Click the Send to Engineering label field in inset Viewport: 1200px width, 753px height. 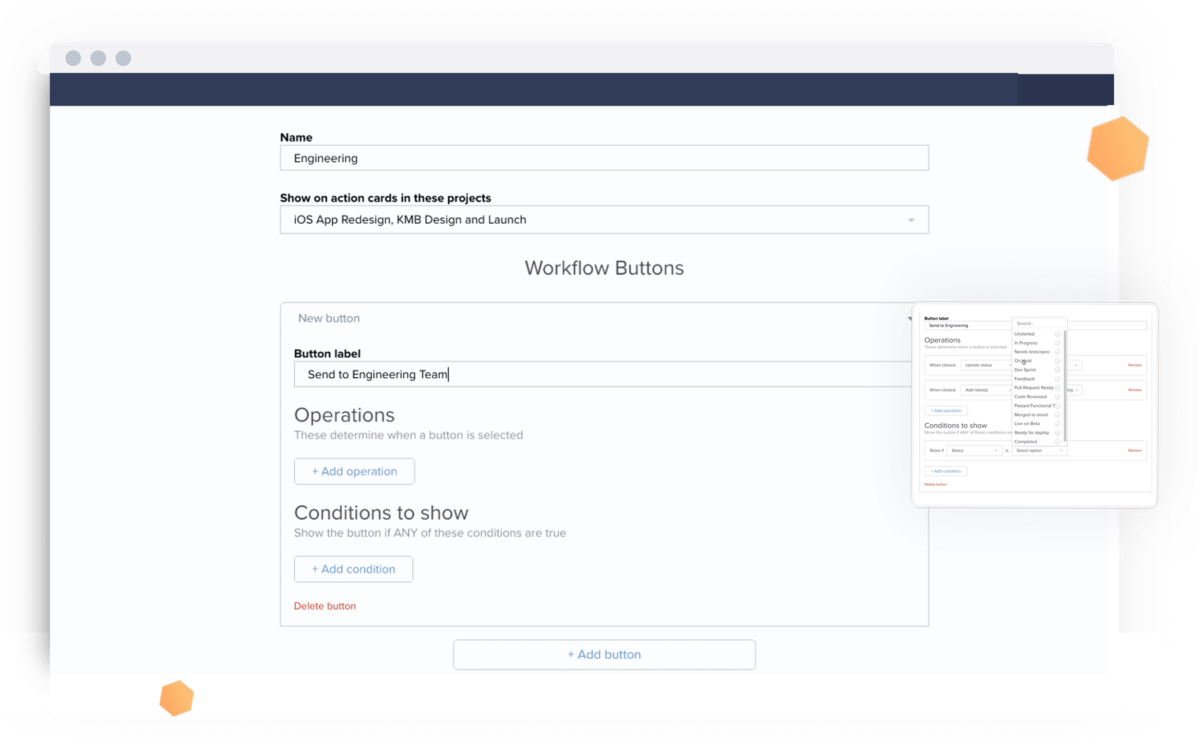pos(968,325)
